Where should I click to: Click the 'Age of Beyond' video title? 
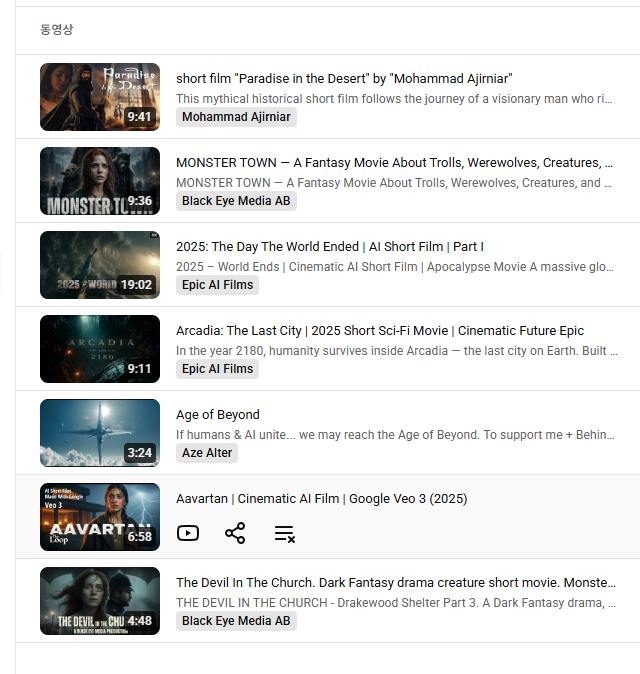tap(218, 415)
